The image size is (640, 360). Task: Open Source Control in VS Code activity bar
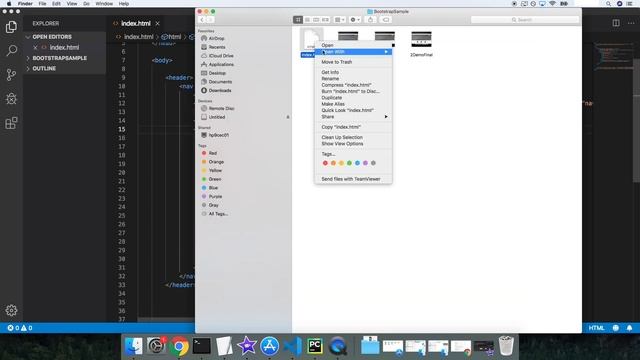click(x=11, y=75)
